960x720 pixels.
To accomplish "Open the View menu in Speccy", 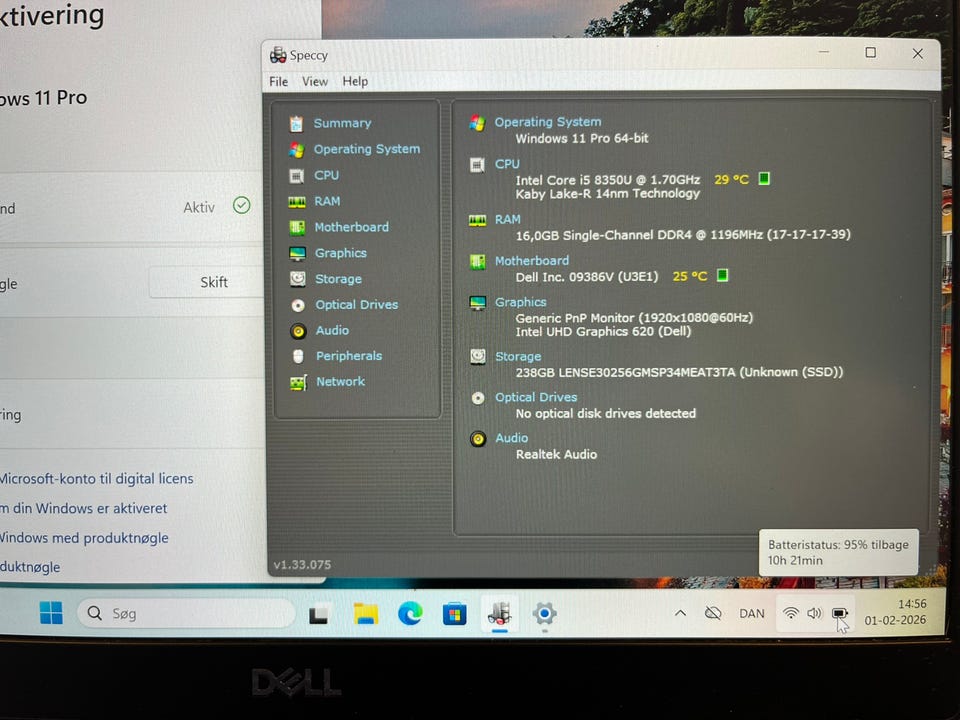I will pyautogui.click(x=315, y=81).
